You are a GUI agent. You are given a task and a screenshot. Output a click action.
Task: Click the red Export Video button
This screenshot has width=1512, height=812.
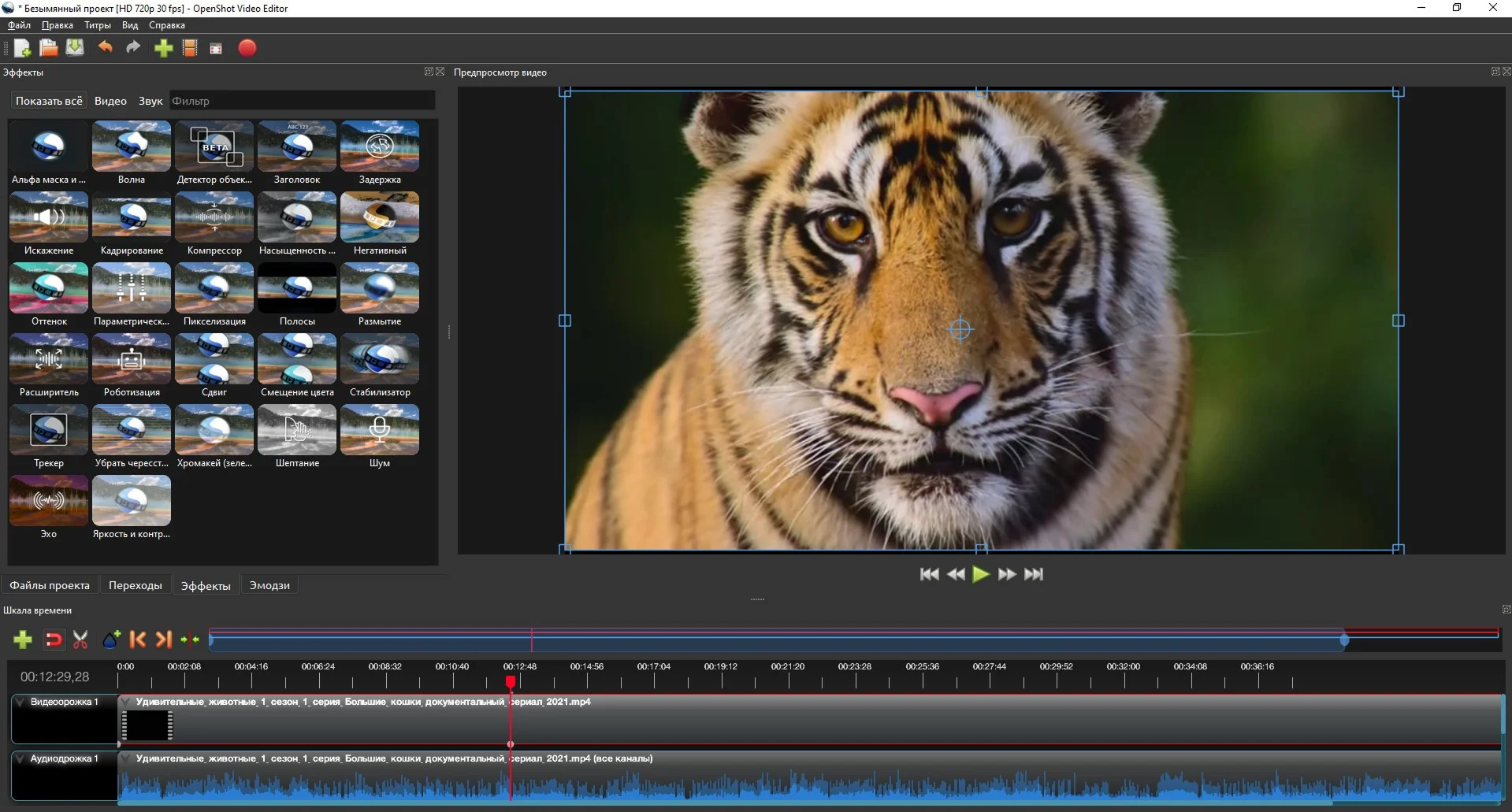(x=247, y=48)
